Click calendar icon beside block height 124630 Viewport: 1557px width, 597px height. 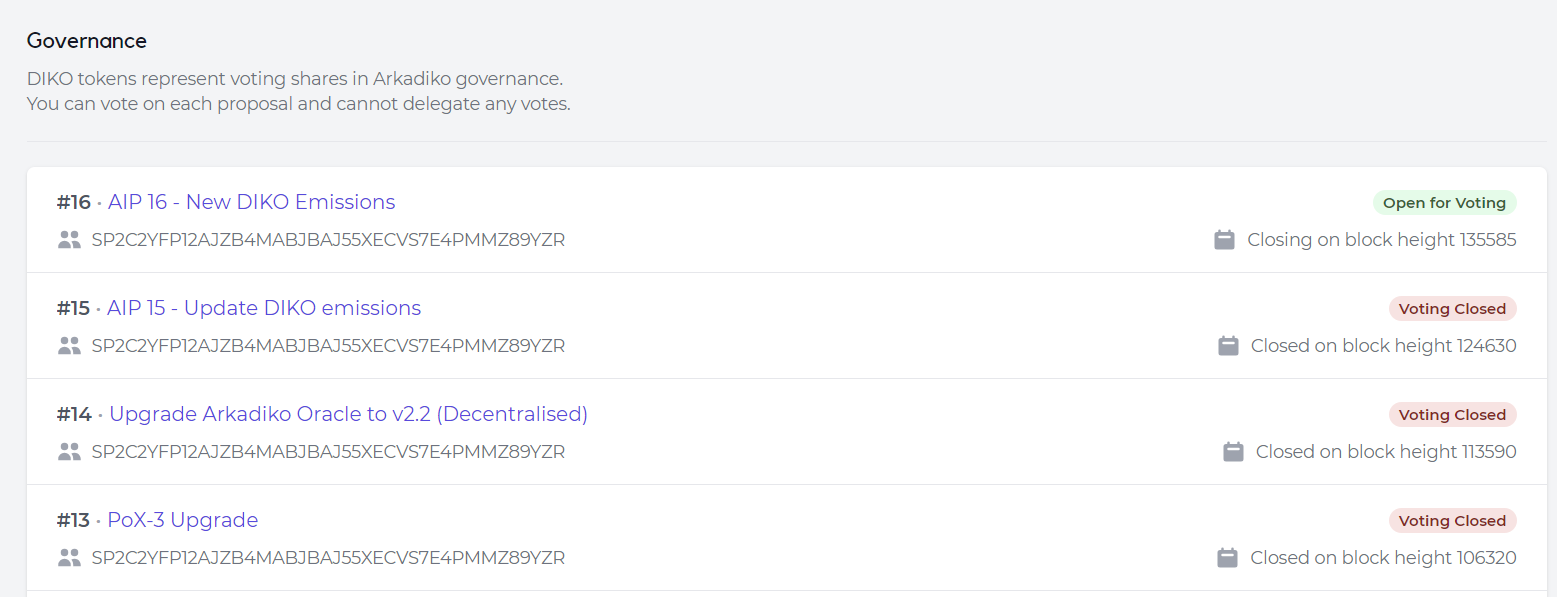[x=1228, y=346]
